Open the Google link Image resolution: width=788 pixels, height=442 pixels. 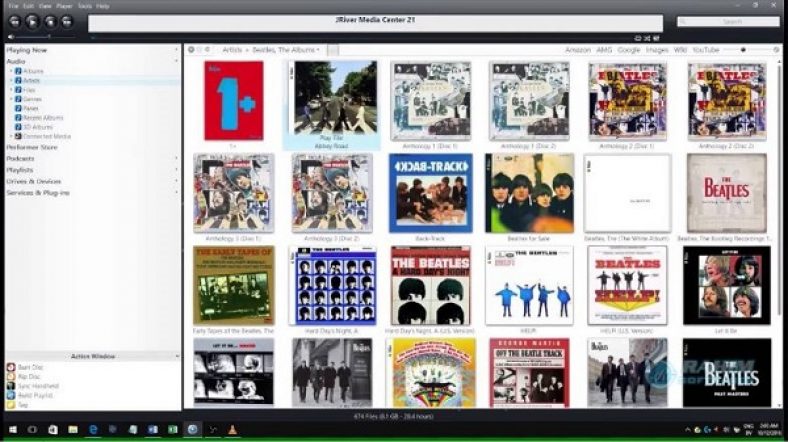click(x=629, y=50)
